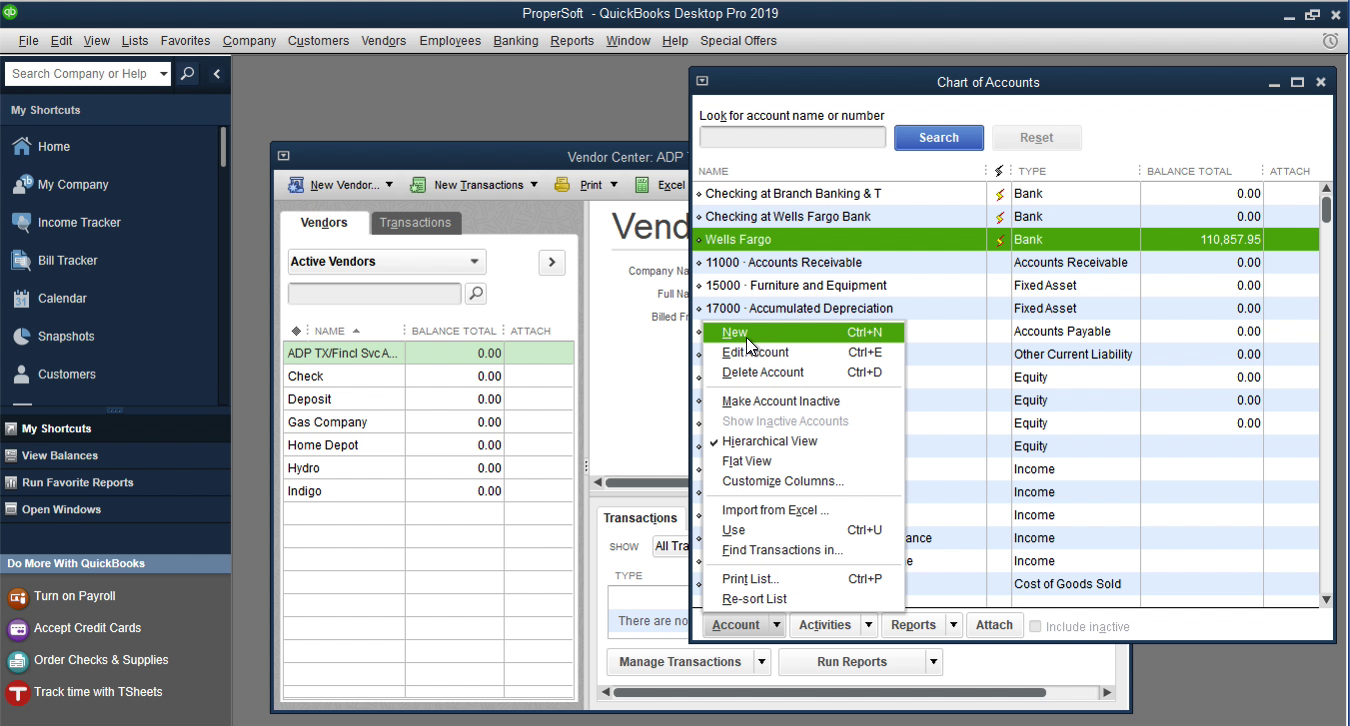The width and height of the screenshot is (1350, 726).
Task: Click the Accept Credit Cards icon
Action: [x=17, y=629]
